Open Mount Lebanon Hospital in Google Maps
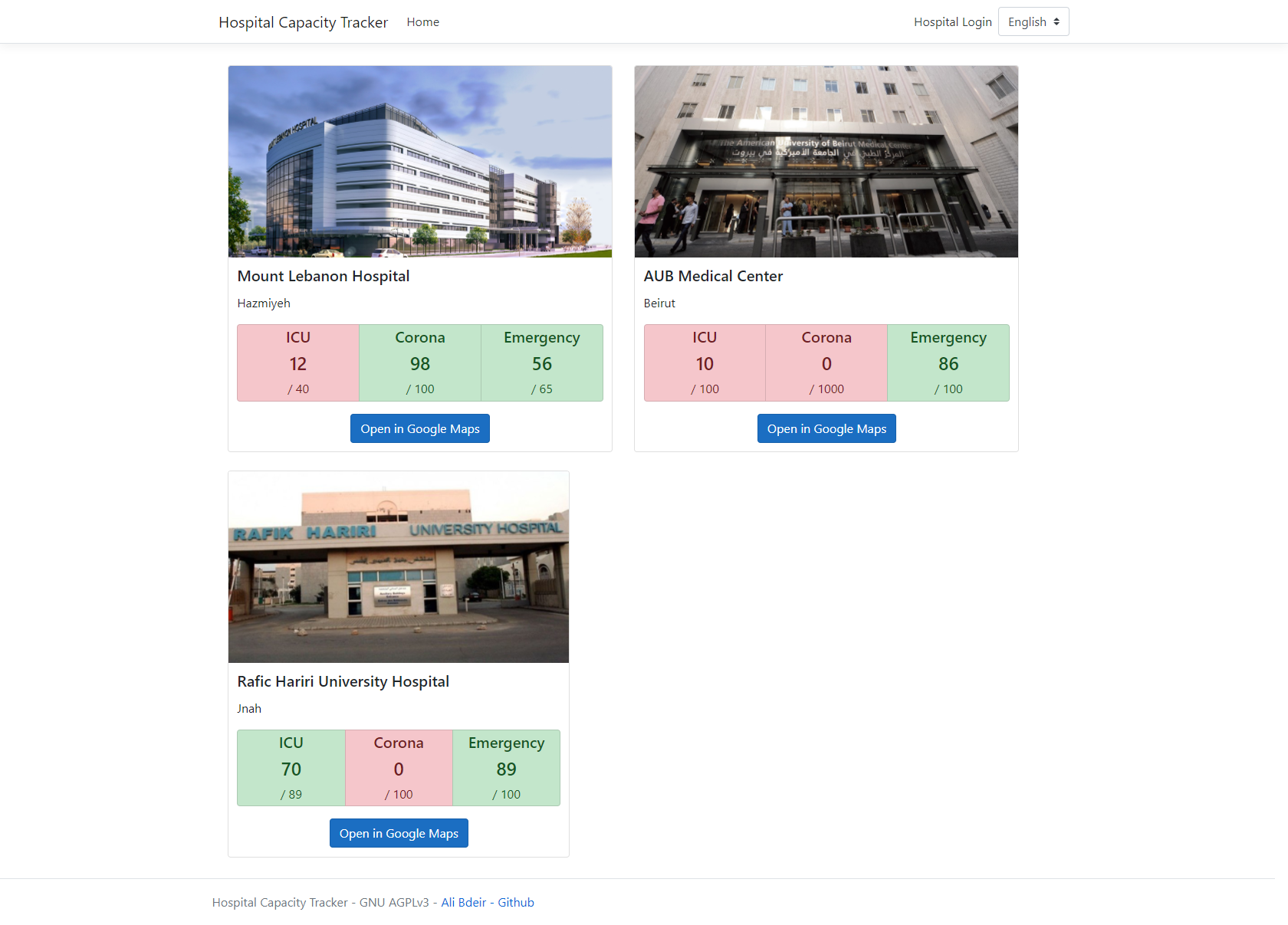Viewport: 1288px width, 925px height. point(420,428)
